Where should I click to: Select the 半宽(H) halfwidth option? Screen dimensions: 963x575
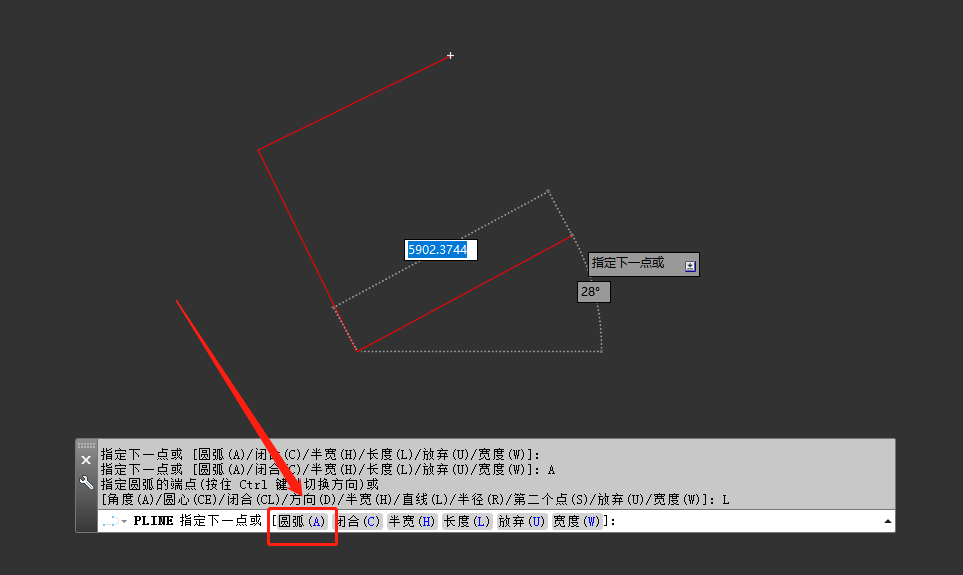click(412, 522)
